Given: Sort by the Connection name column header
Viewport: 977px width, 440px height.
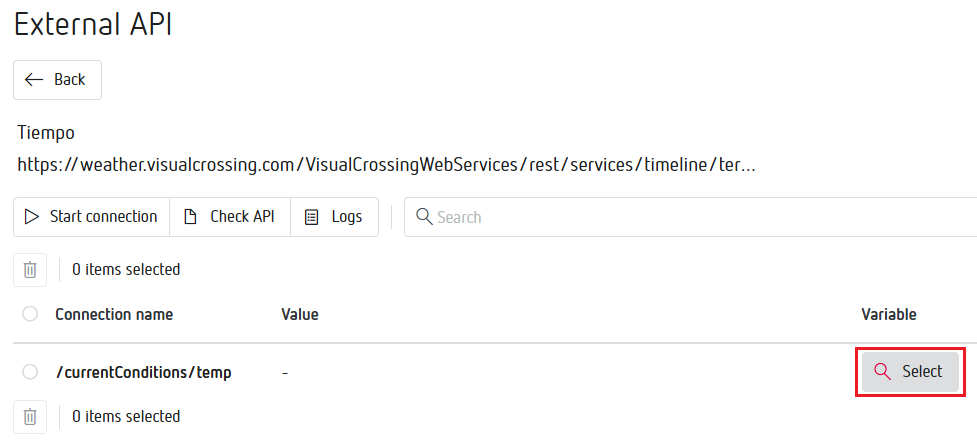Looking at the screenshot, I should pyautogui.click(x=114, y=314).
